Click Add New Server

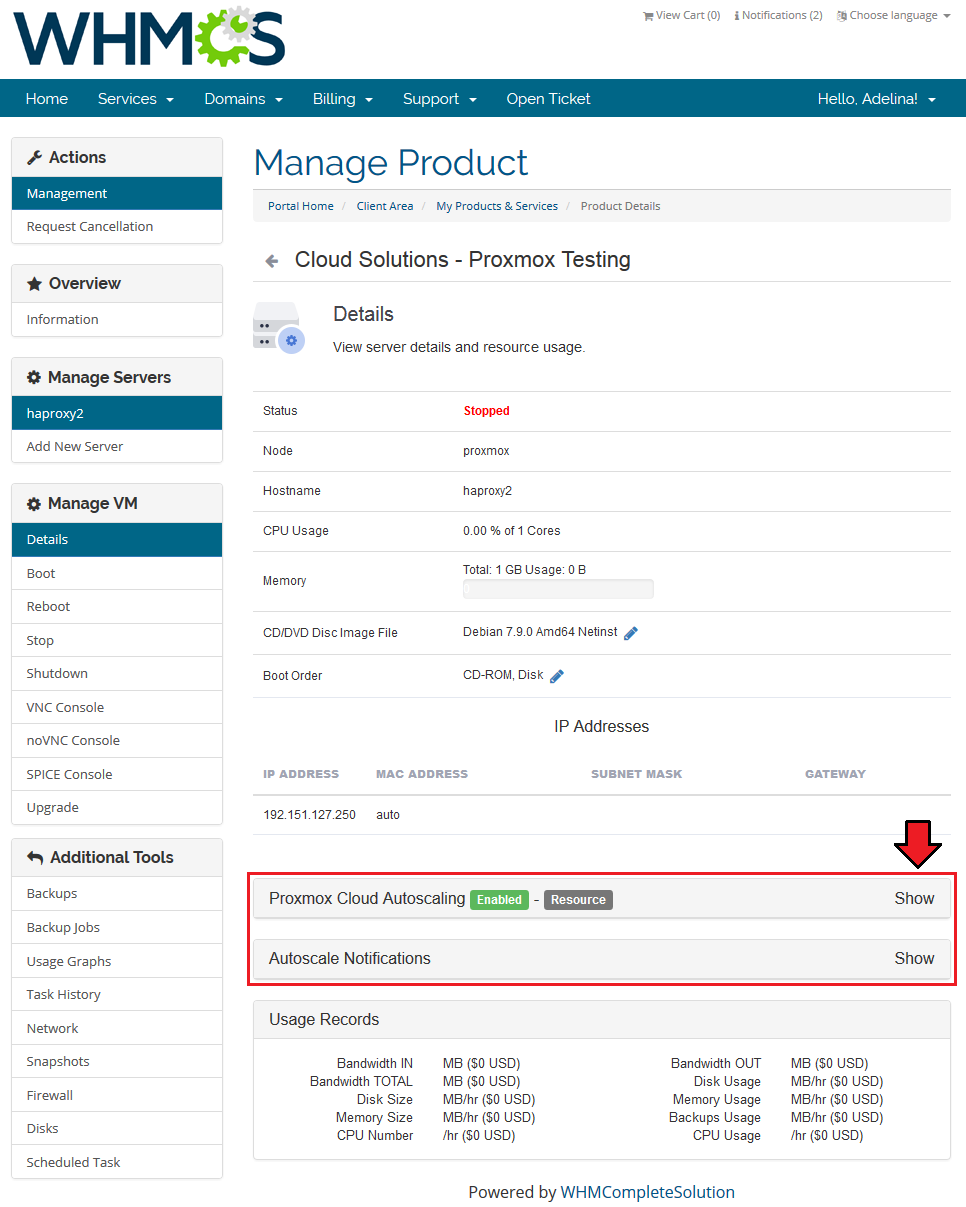point(117,446)
